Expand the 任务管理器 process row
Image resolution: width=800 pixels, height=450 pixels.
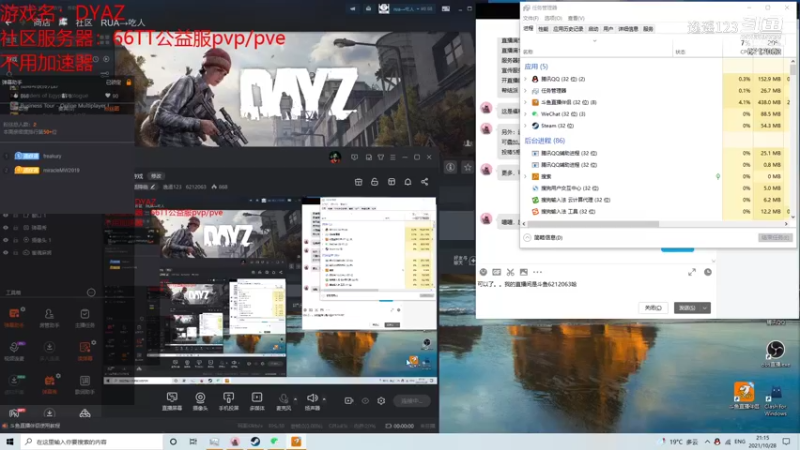click(x=526, y=91)
